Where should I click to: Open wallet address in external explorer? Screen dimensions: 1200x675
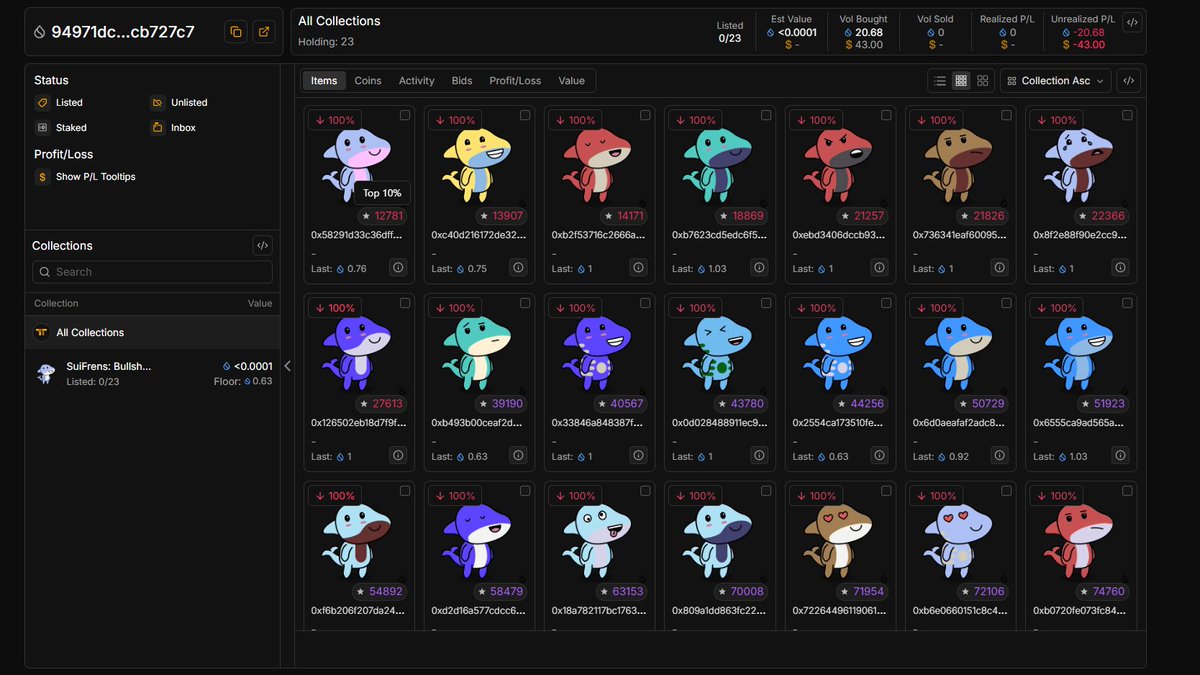click(264, 32)
